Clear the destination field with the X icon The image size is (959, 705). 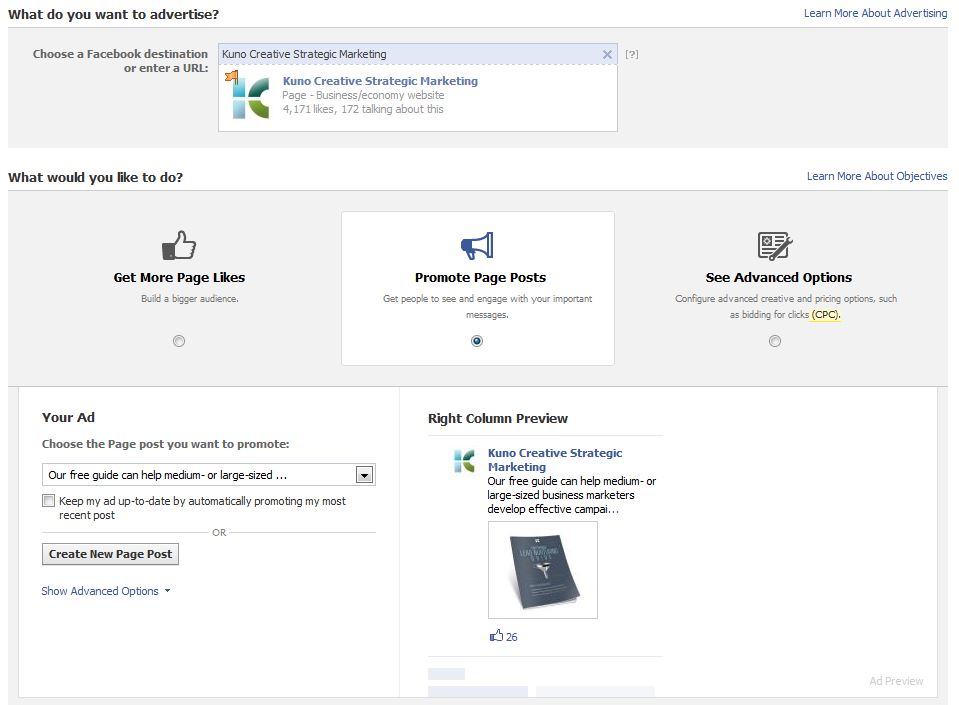pyautogui.click(x=607, y=55)
